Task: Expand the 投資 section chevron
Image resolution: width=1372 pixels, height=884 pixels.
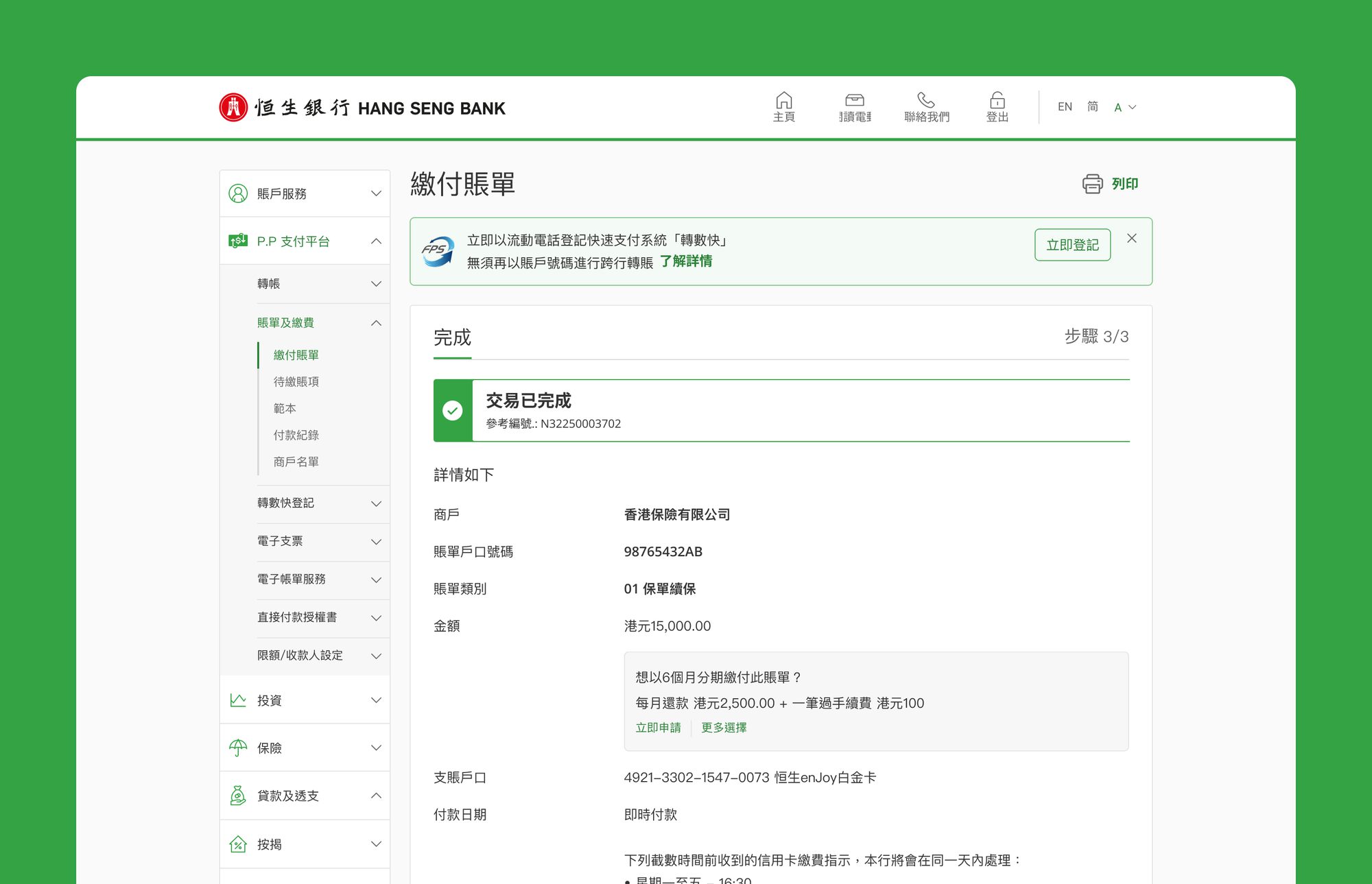Action: point(376,700)
